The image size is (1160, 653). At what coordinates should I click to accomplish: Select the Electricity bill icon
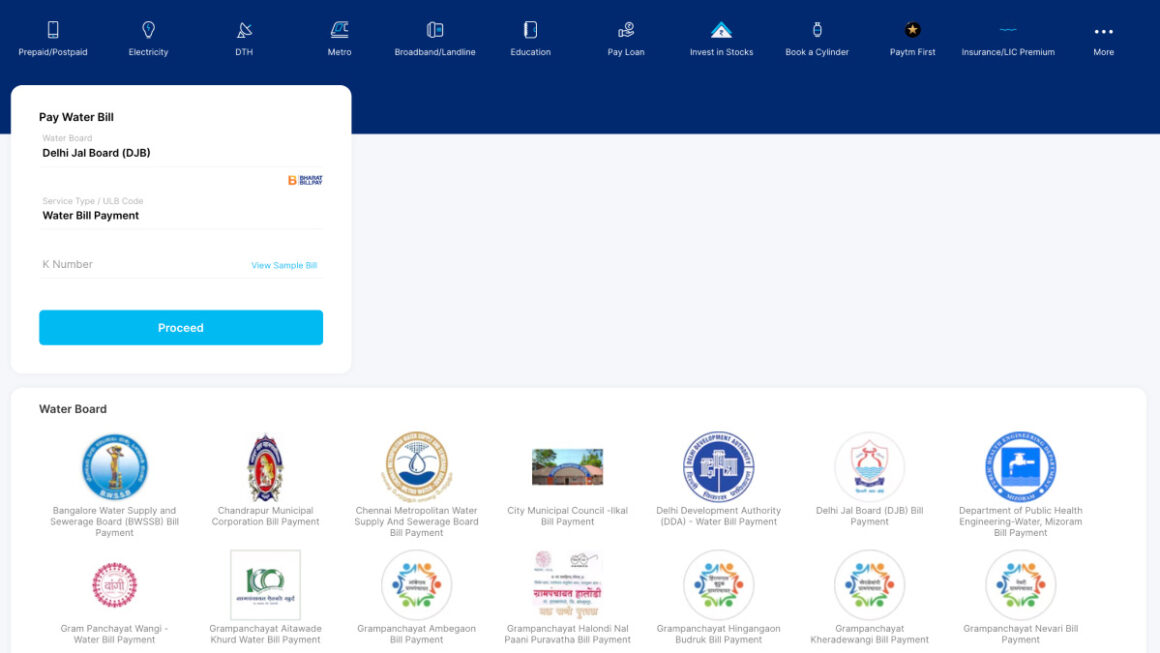tap(148, 30)
